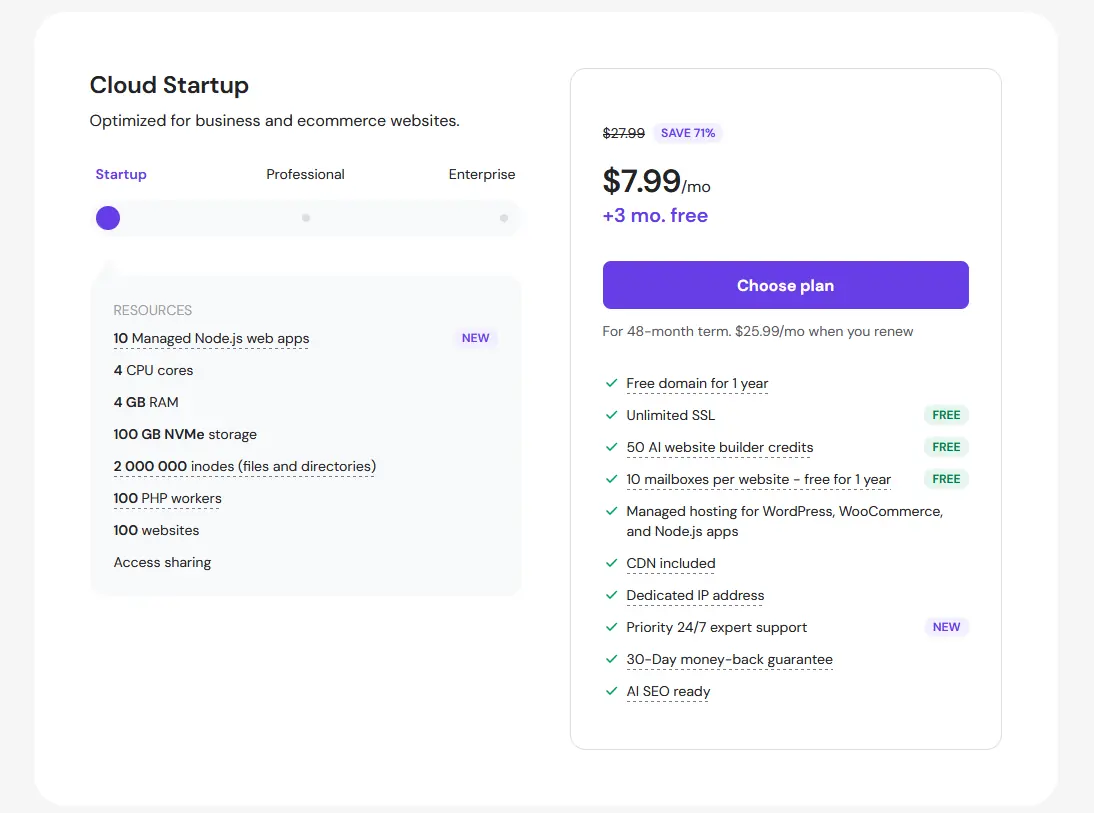Click Dedicated IP address underlined text
The image size is (1094, 813).
coord(695,595)
